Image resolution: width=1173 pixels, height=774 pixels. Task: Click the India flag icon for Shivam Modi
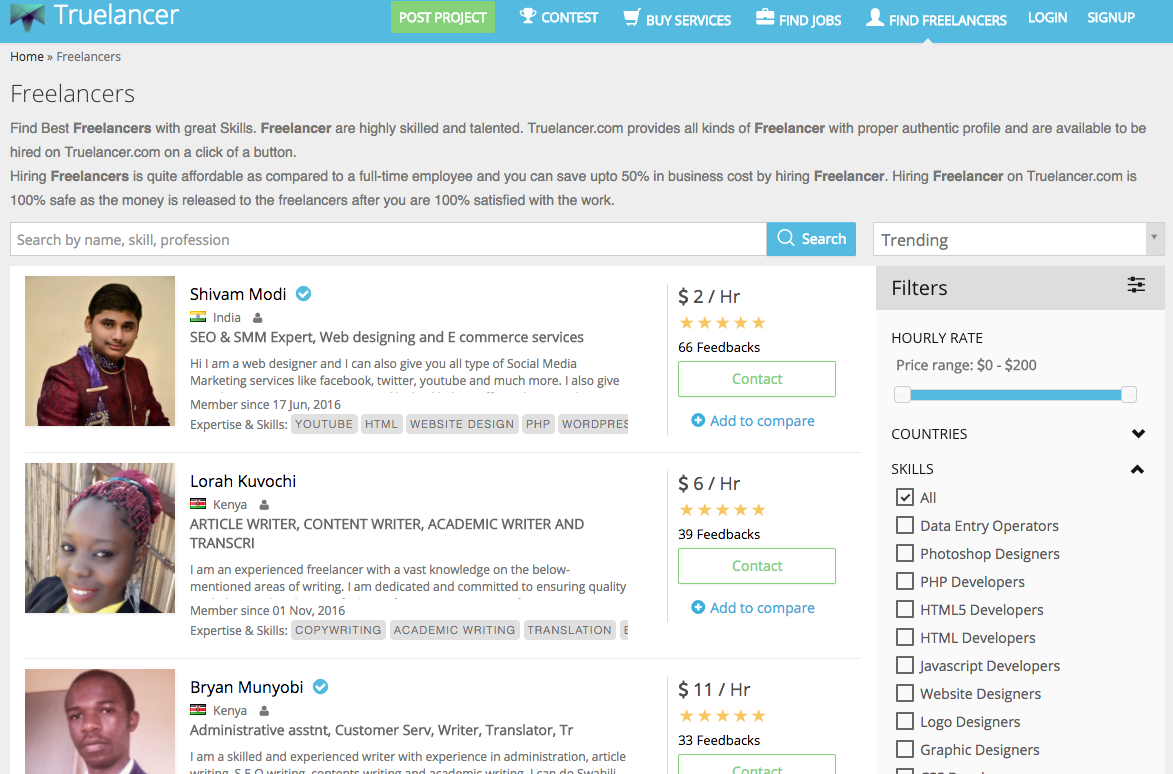[x=197, y=317]
